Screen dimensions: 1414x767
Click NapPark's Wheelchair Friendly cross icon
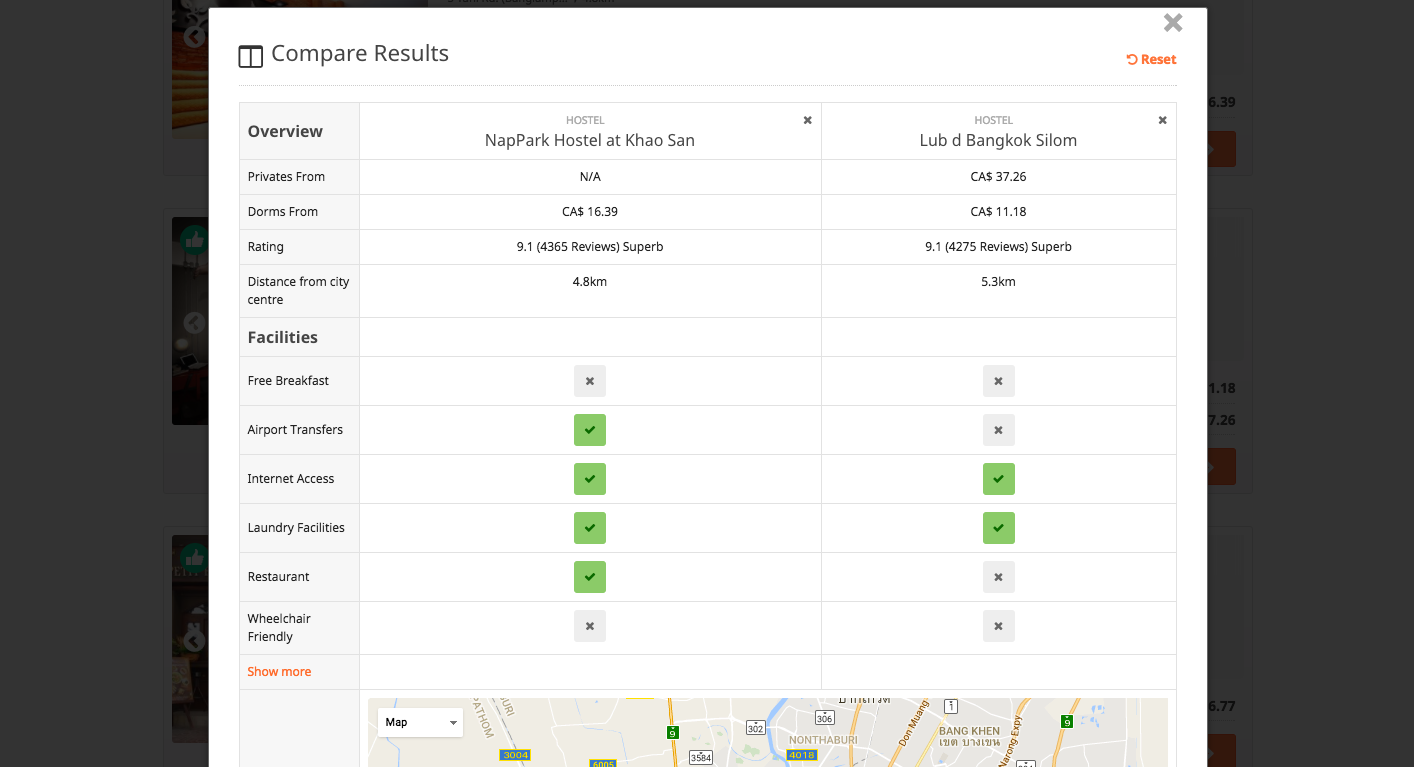click(590, 626)
